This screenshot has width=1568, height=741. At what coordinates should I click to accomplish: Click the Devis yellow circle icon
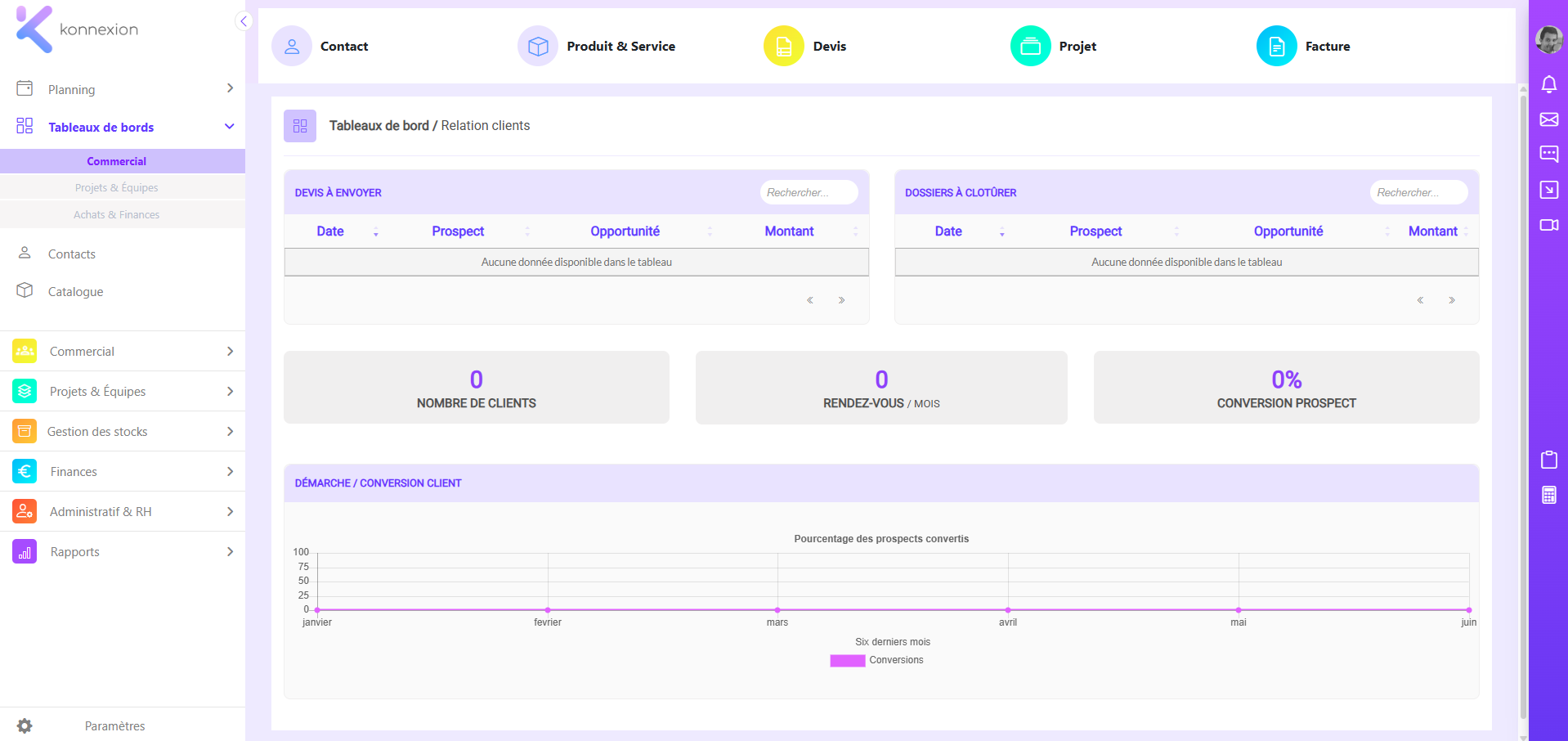(783, 46)
